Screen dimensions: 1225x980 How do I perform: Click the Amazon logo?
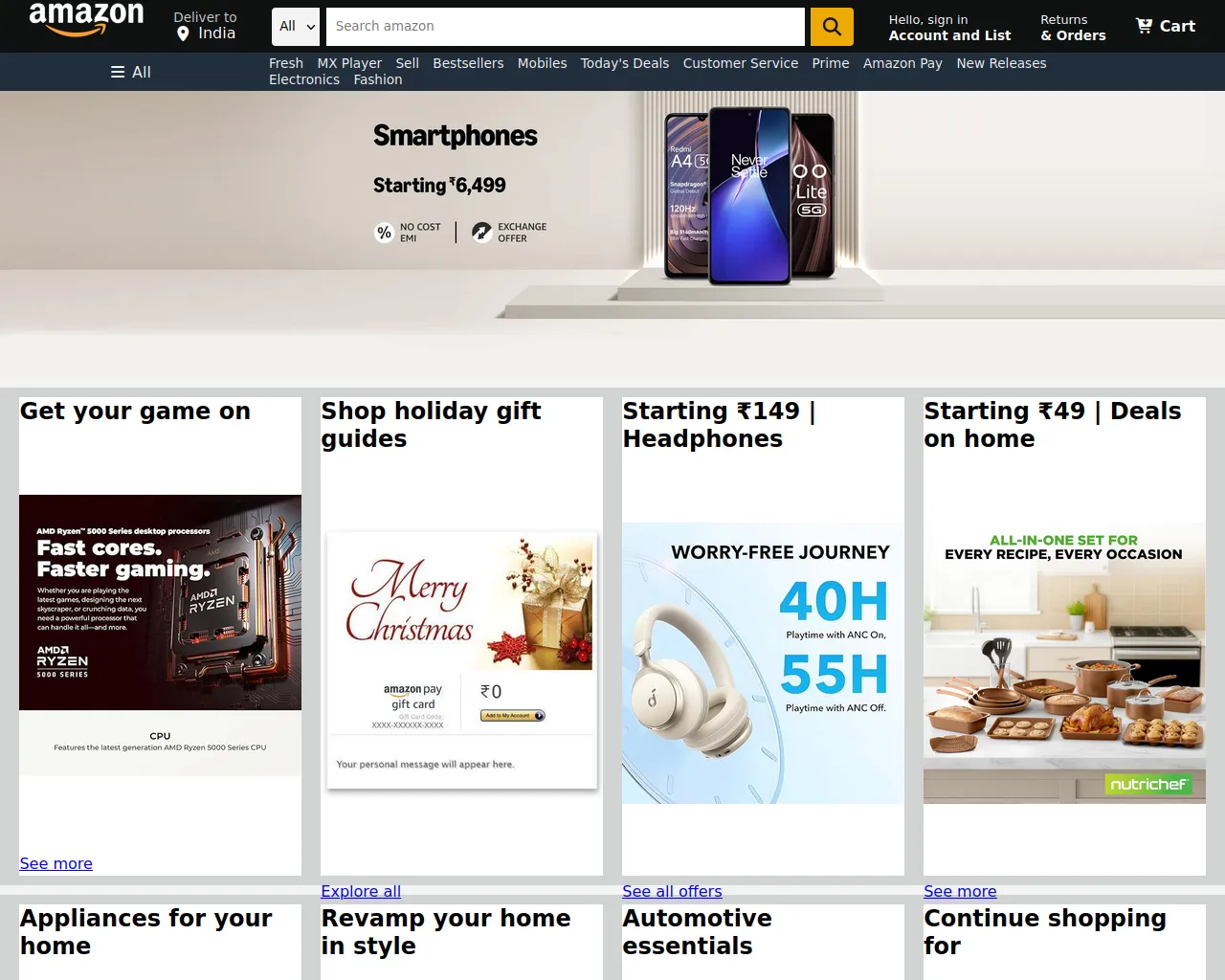click(86, 19)
